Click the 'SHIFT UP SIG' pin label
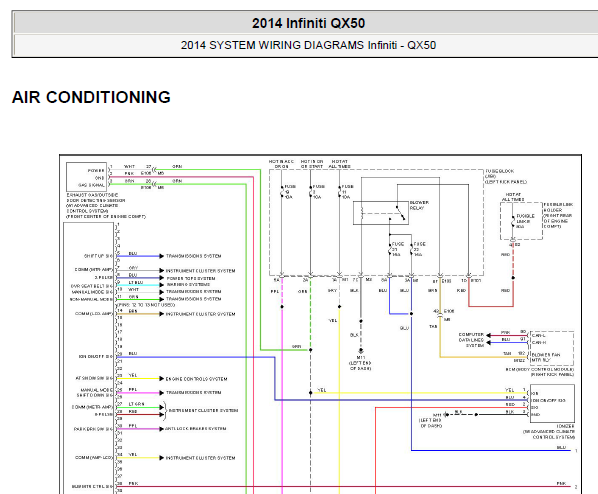598x494 pixels. coord(98,256)
